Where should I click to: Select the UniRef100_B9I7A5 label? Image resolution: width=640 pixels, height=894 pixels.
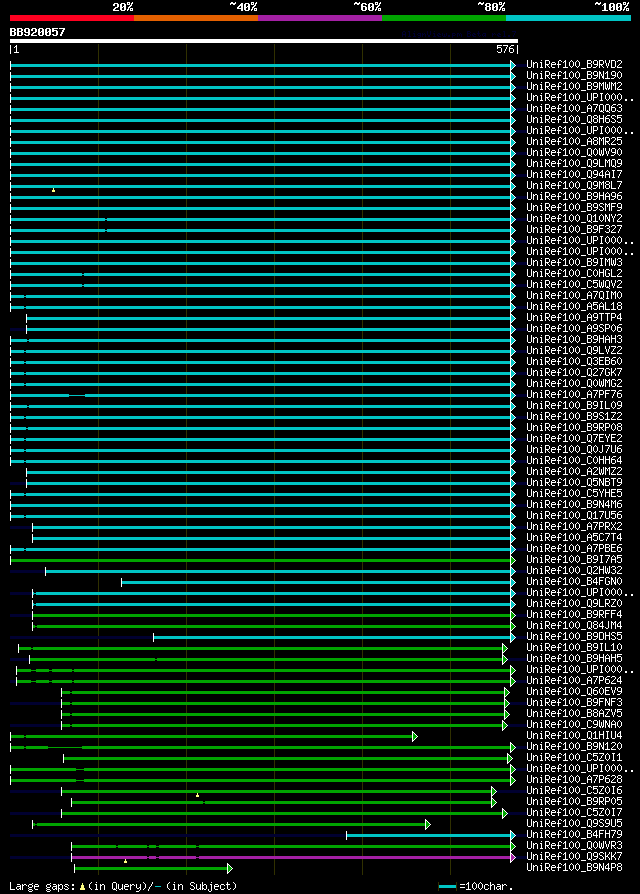tap(574, 559)
